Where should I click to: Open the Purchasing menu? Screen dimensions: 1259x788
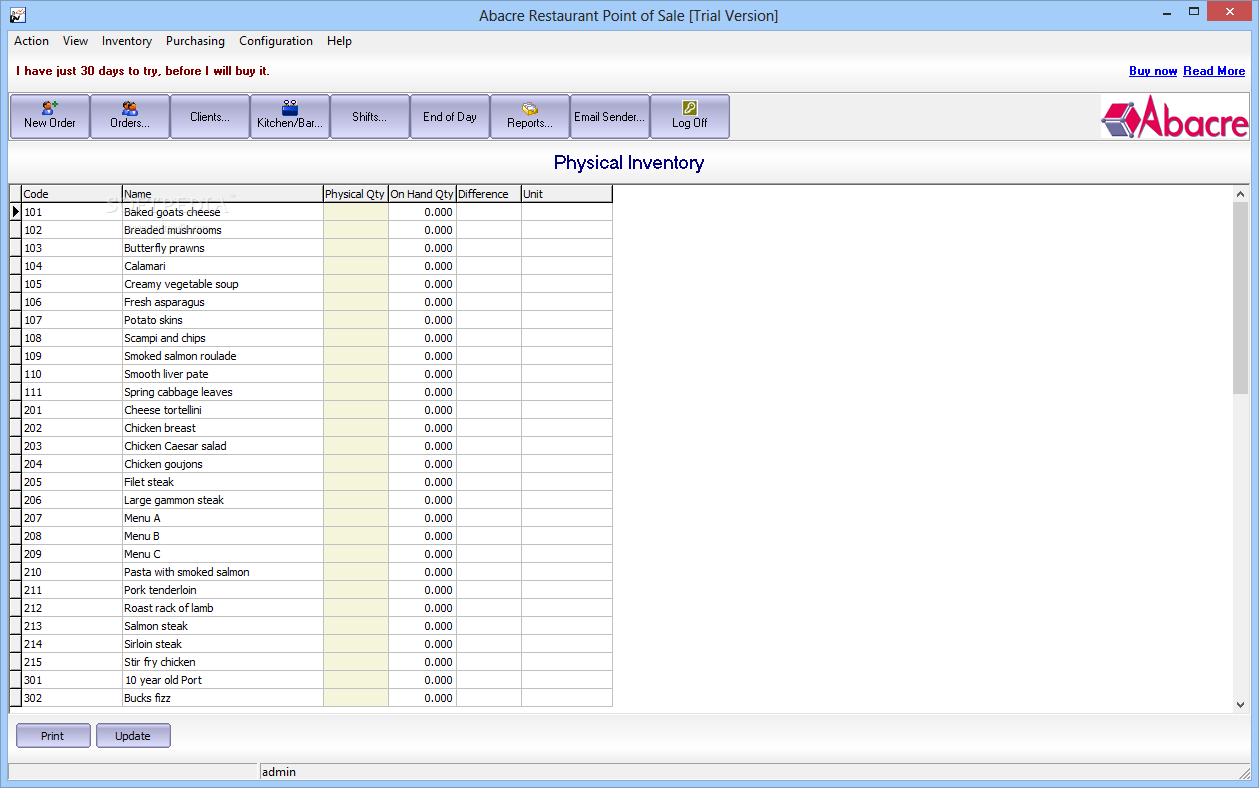tap(195, 41)
